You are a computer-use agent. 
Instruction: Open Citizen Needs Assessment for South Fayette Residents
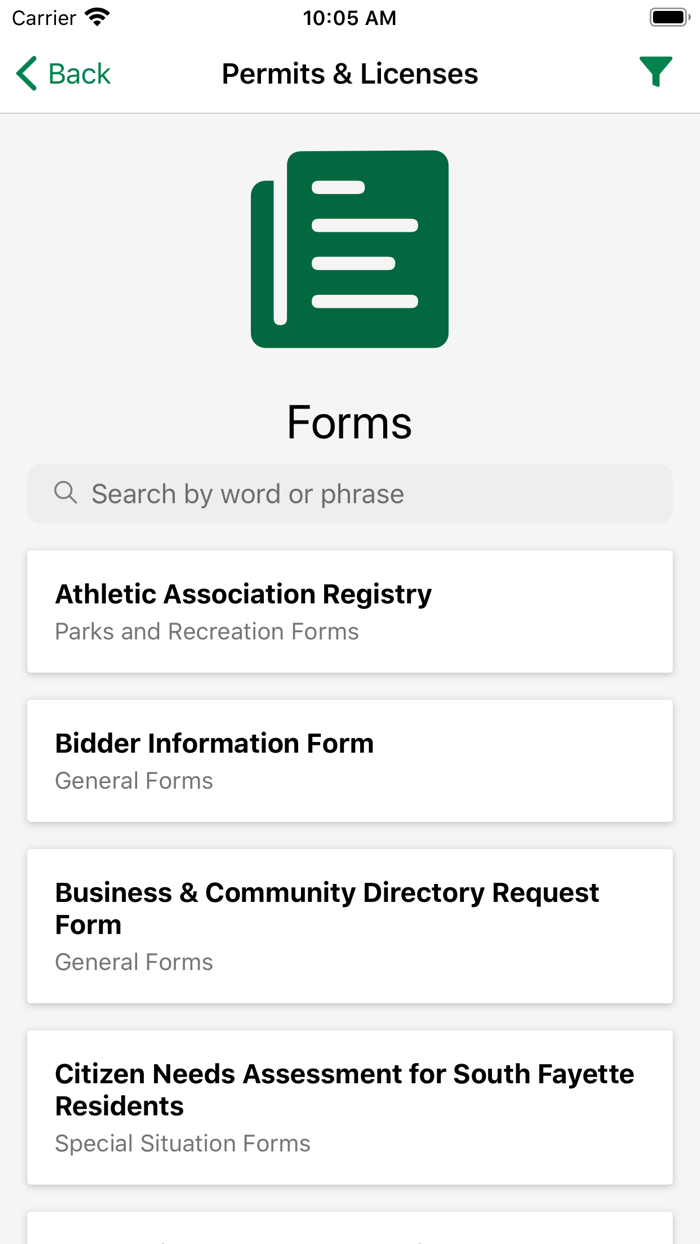pyautogui.click(x=350, y=1106)
